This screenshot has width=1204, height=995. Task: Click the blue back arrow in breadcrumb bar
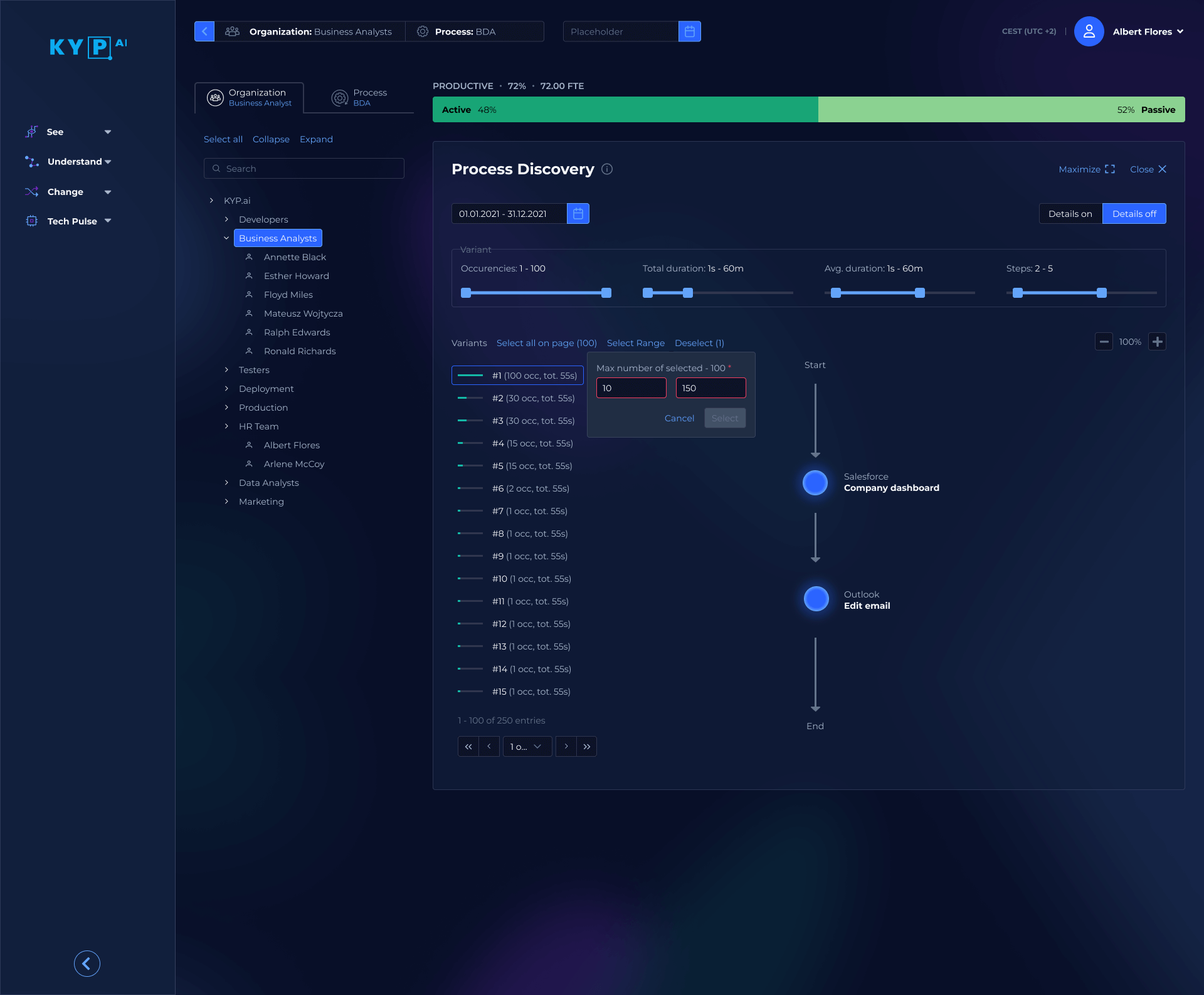pos(204,31)
